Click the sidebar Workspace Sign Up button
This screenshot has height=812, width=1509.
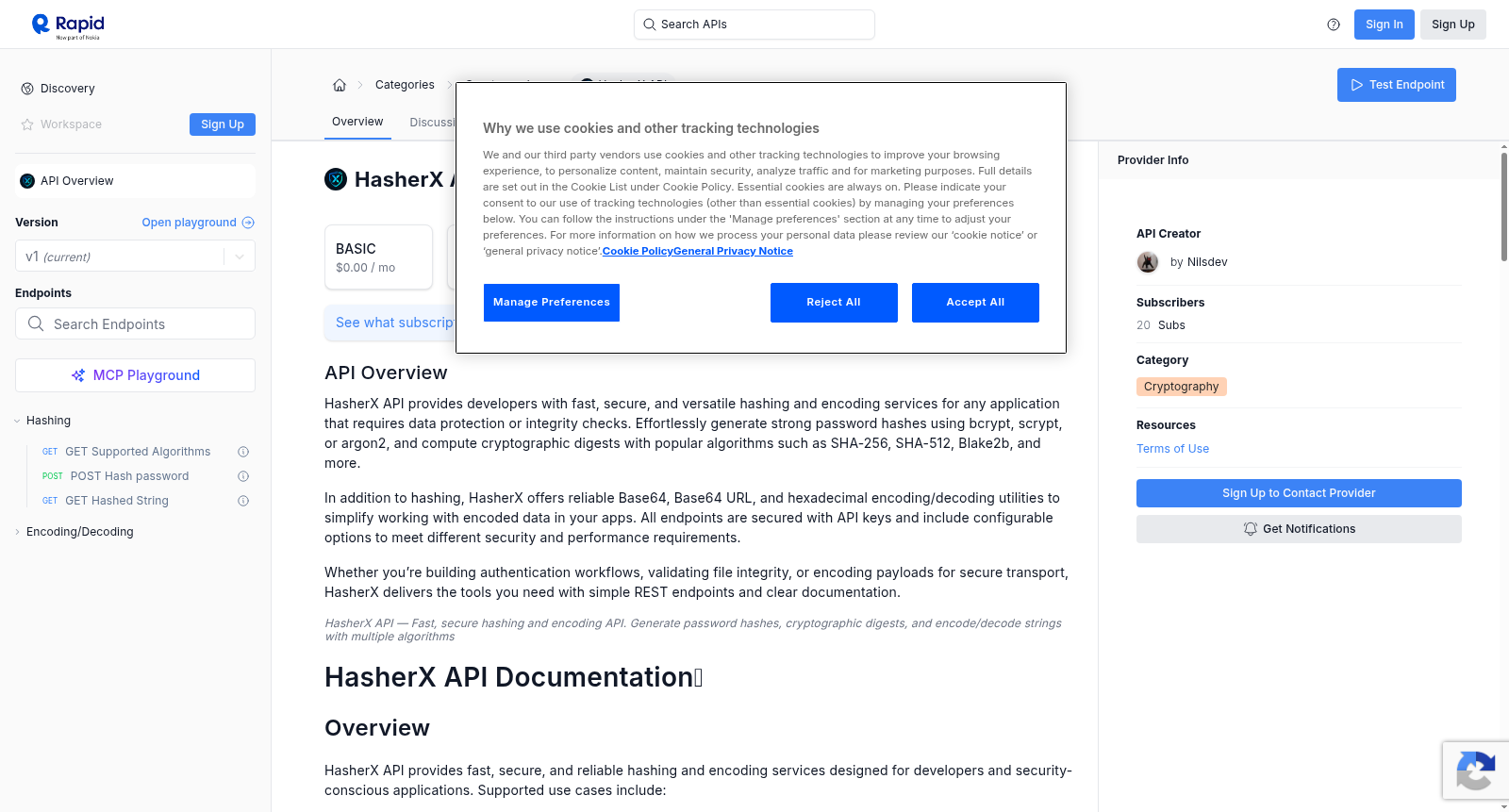pos(223,124)
